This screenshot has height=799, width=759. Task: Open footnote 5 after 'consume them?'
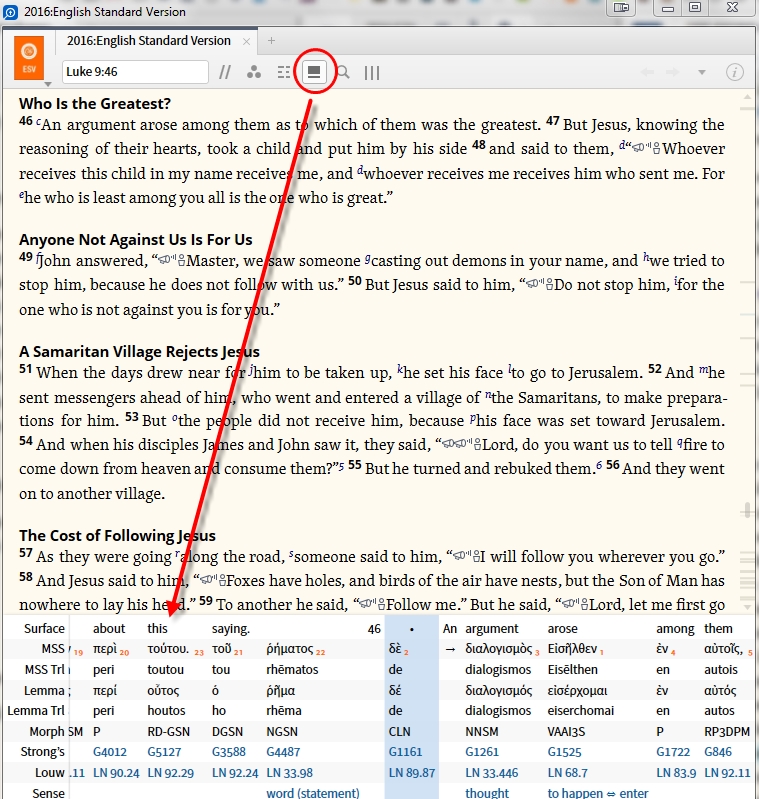pyautogui.click(x=341, y=466)
